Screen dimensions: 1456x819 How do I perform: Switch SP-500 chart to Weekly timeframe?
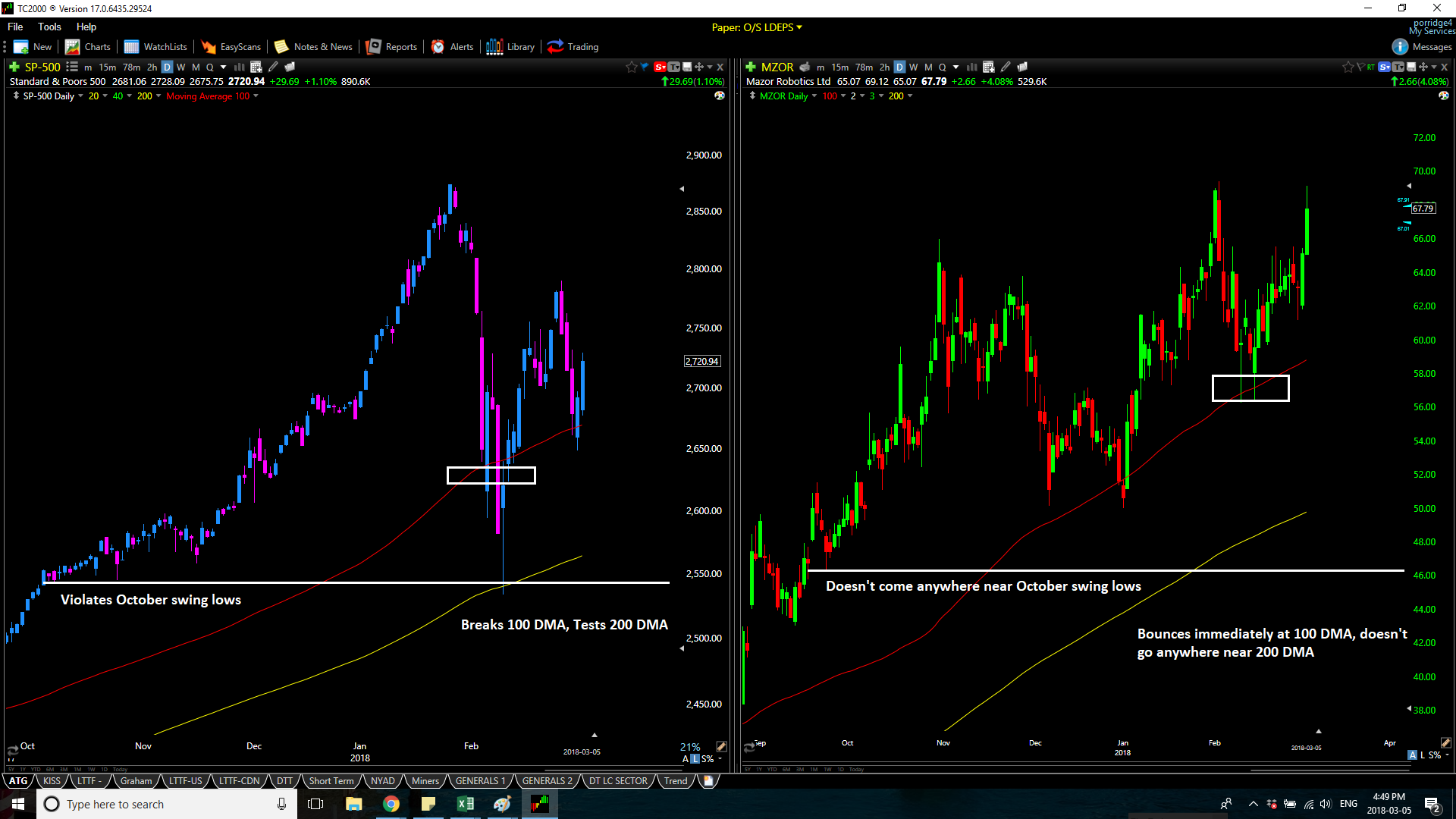tap(181, 67)
